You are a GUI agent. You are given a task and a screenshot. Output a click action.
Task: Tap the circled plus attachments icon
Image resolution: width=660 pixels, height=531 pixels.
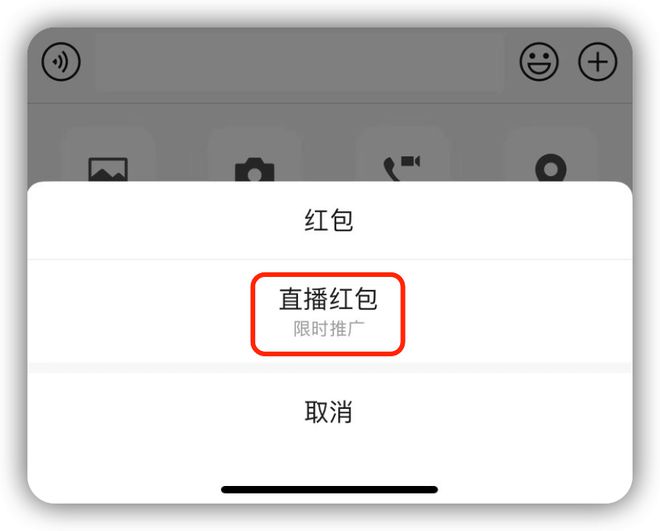coord(597,62)
